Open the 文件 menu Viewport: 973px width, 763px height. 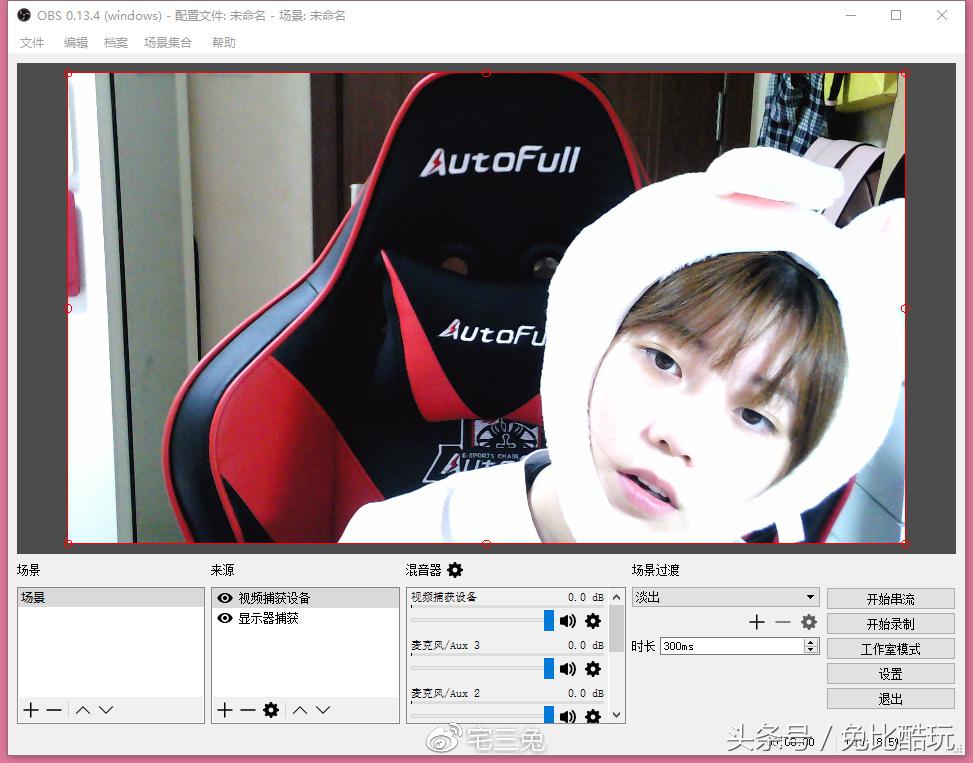[32, 42]
